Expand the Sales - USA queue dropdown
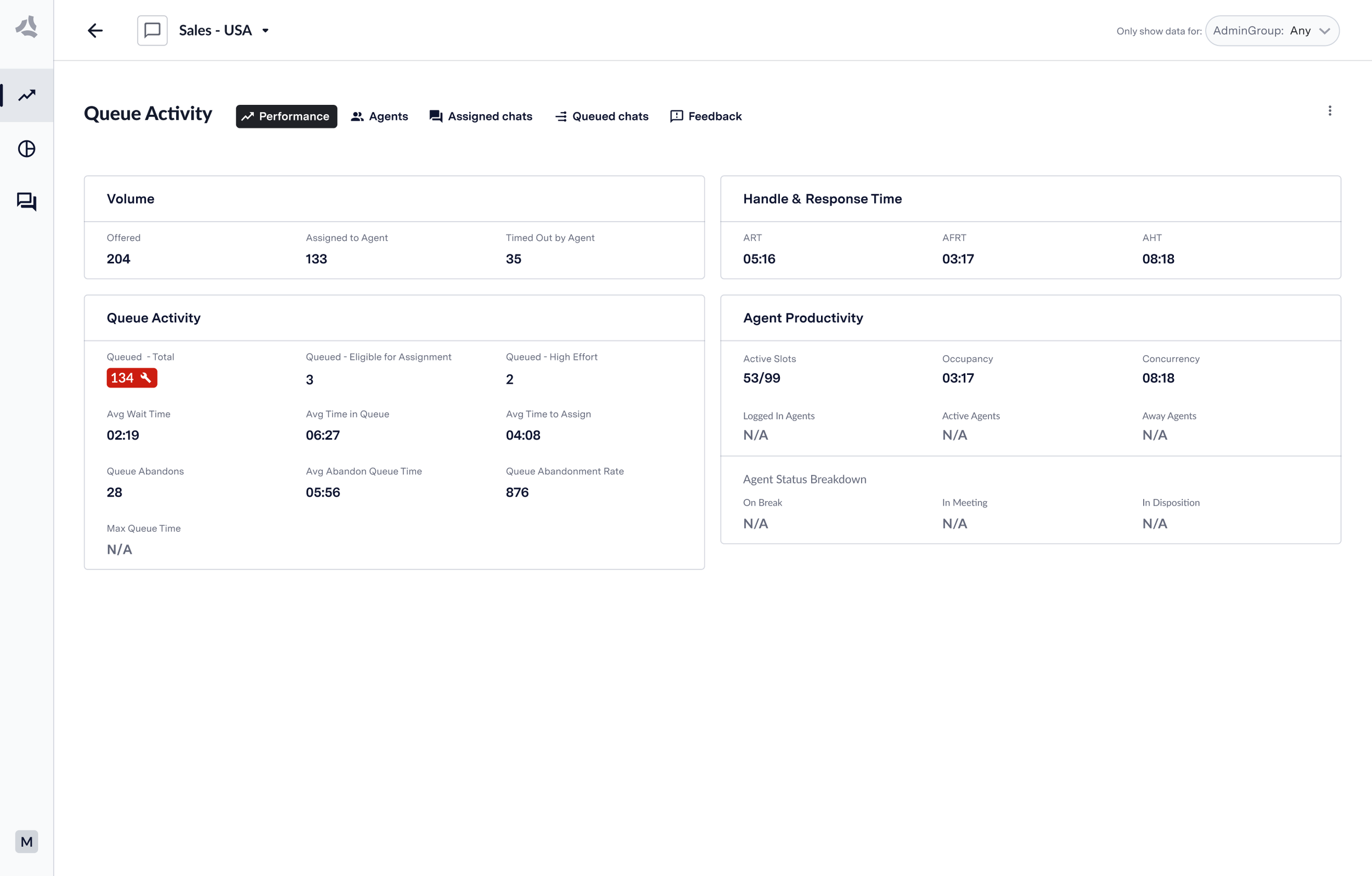 pos(266,31)
